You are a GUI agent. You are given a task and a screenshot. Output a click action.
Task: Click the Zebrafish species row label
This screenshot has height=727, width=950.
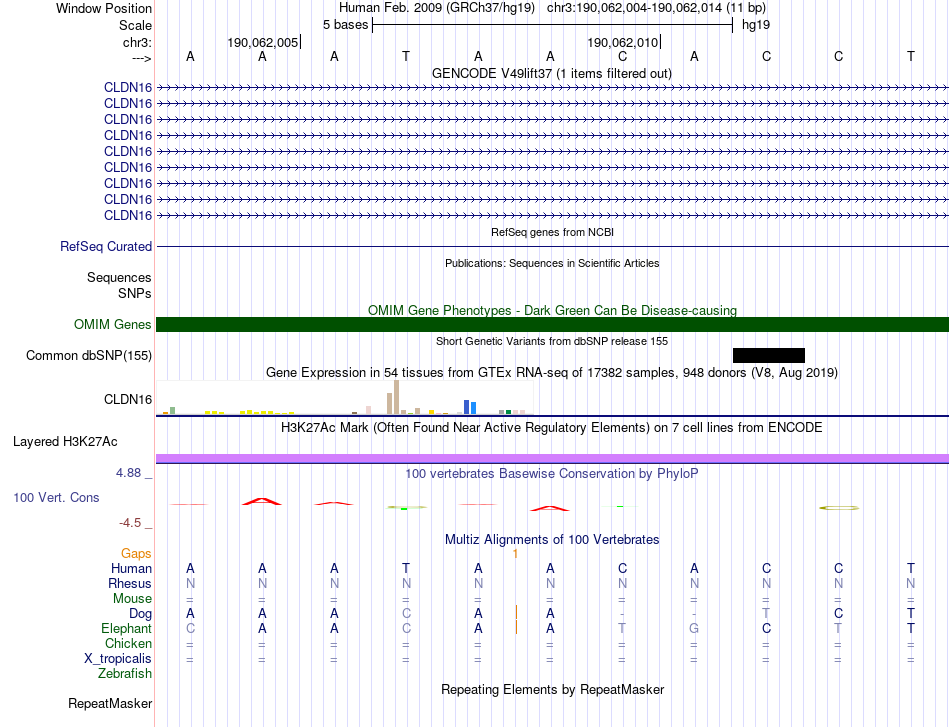(125, 674)
